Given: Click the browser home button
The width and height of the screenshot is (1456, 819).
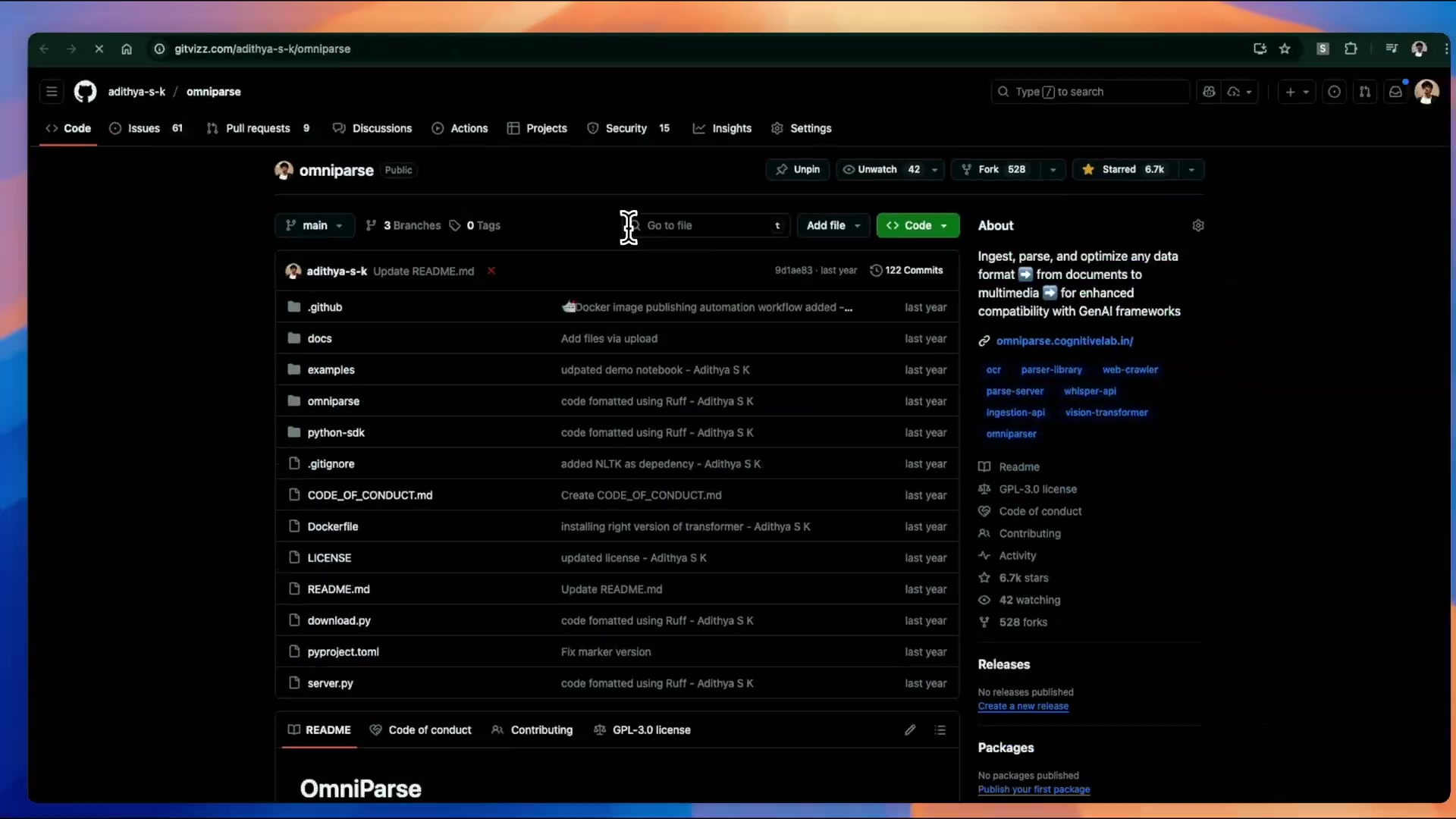Looking at the screenshot, I should pyautogui.click(x=127, y=49).
